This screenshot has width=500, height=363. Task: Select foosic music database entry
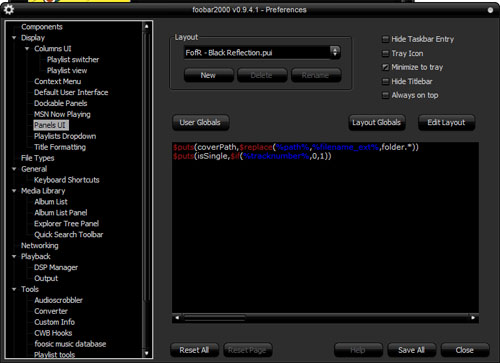coord(70,344)
